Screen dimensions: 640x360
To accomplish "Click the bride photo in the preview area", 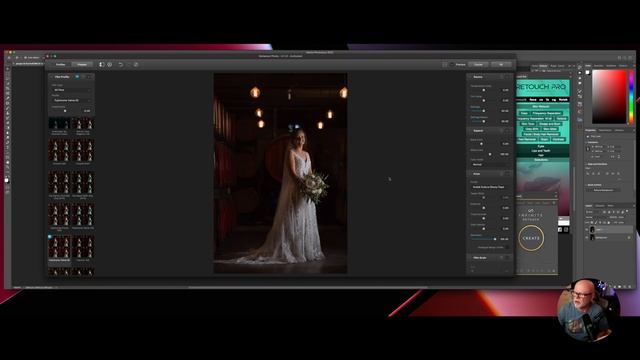I will 280,173.
